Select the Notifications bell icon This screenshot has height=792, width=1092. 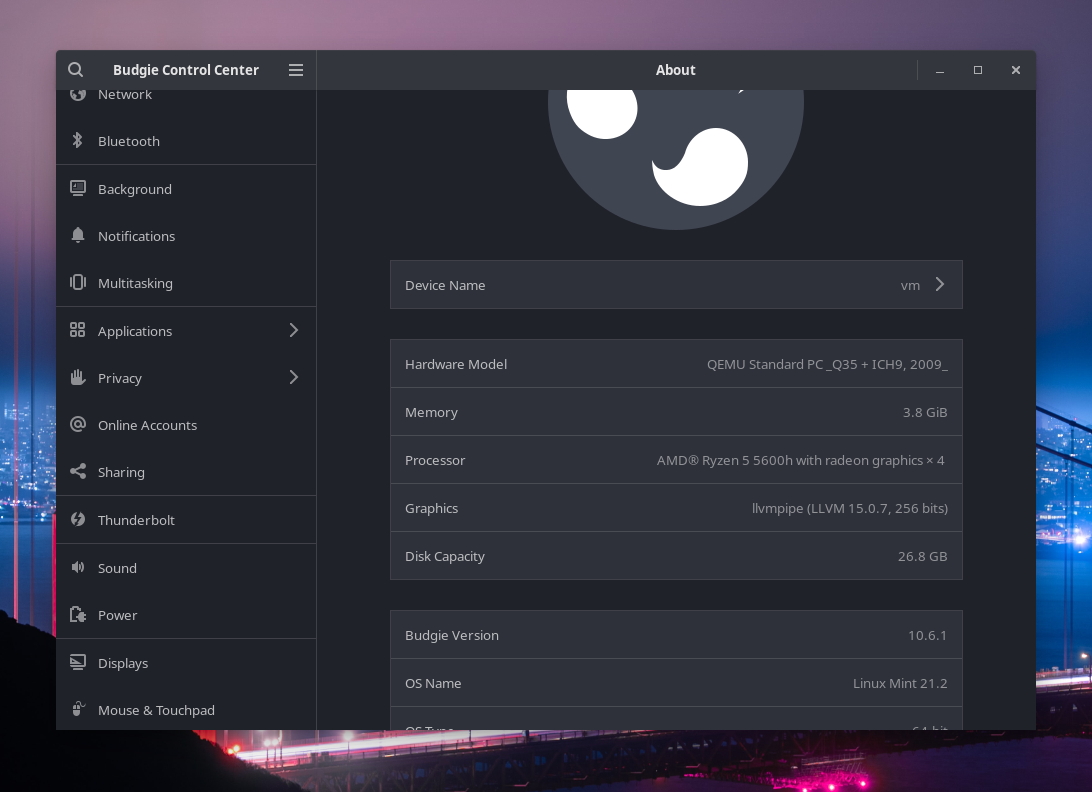(x=78, y=235)
